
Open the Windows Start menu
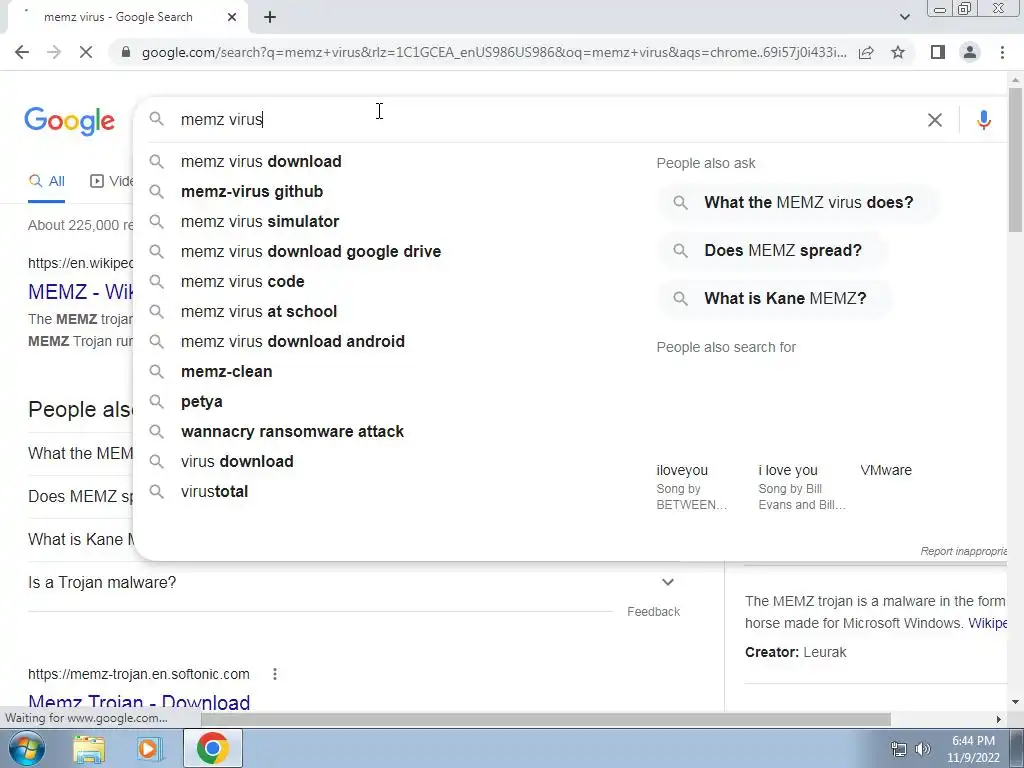tap(26, 748)
